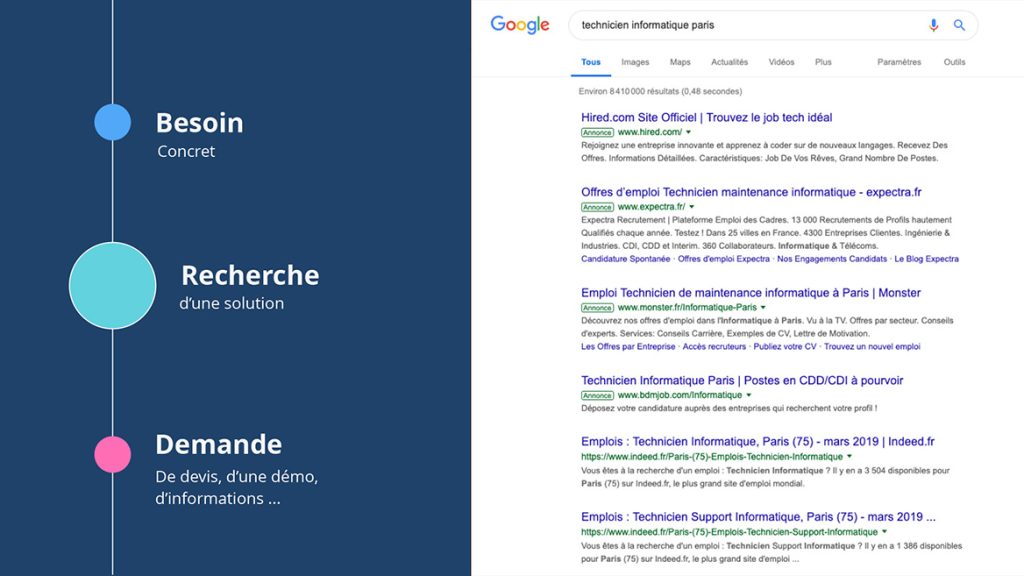1024x576 pixels.
Task: Open the Hired.com Site Officiel result
Action: (x=707, y=118)
